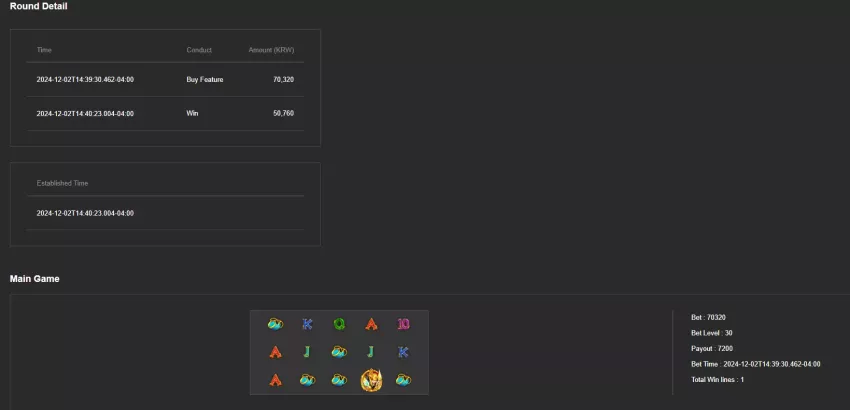This screenshot has height=410, width=850.
Task: Click the 70,320 amount cell
Action: point(284,80)
